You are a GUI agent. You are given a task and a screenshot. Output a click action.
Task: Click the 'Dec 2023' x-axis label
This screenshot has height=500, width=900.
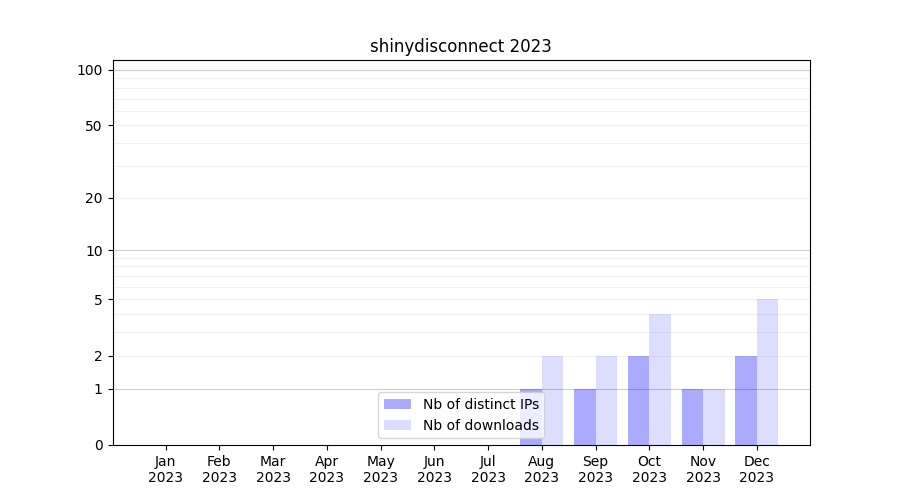coord(757,469)
